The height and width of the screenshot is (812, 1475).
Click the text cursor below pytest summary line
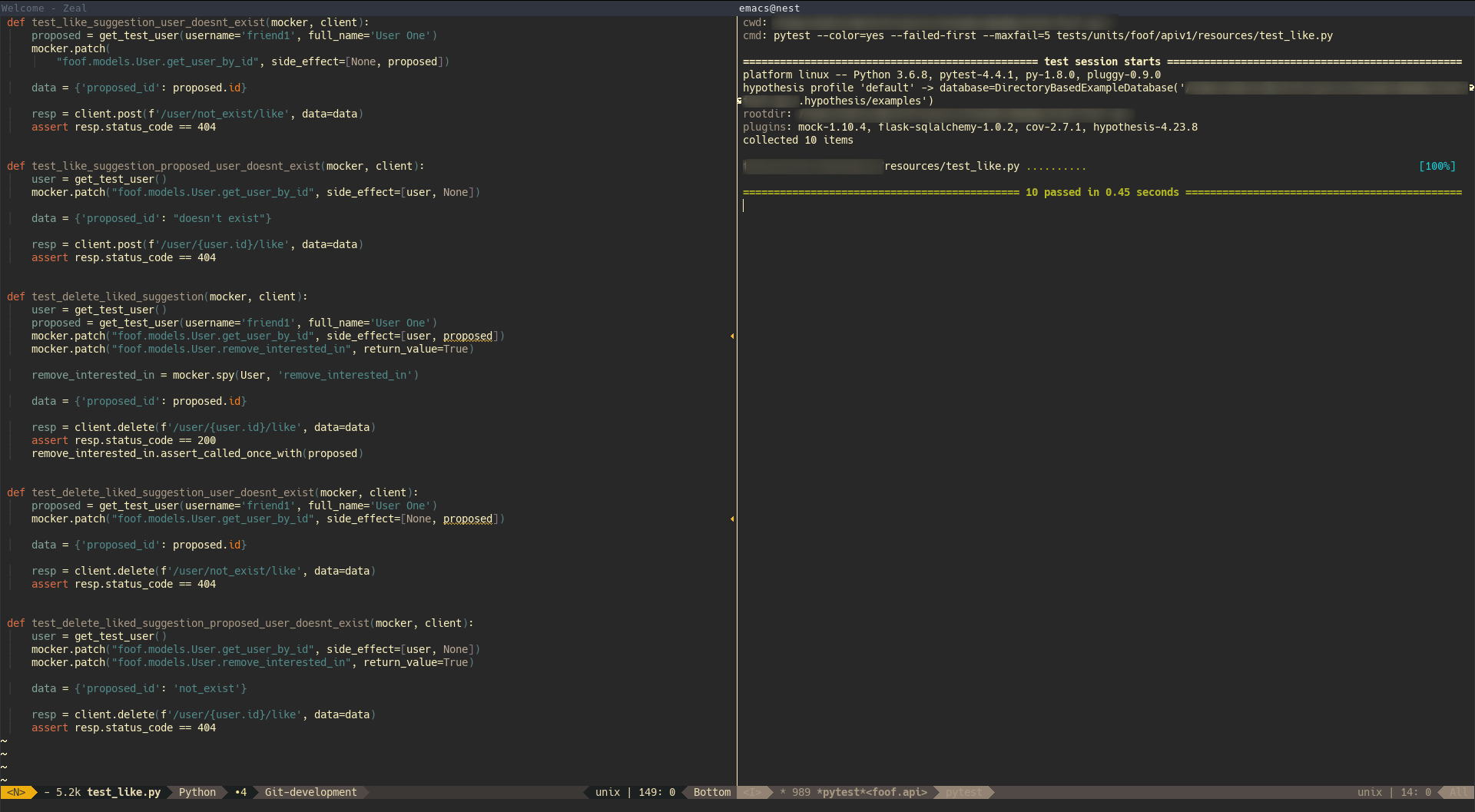click(744, 205)
